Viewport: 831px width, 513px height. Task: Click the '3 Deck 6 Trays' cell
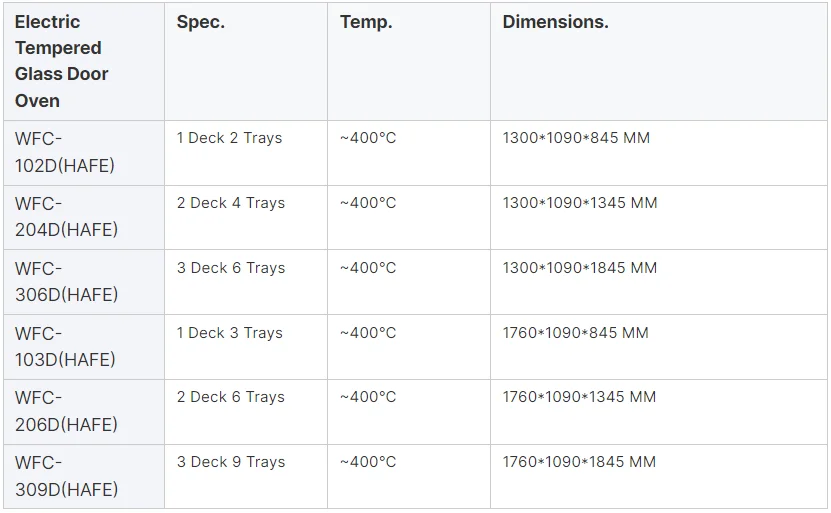[x=230, y=268]
